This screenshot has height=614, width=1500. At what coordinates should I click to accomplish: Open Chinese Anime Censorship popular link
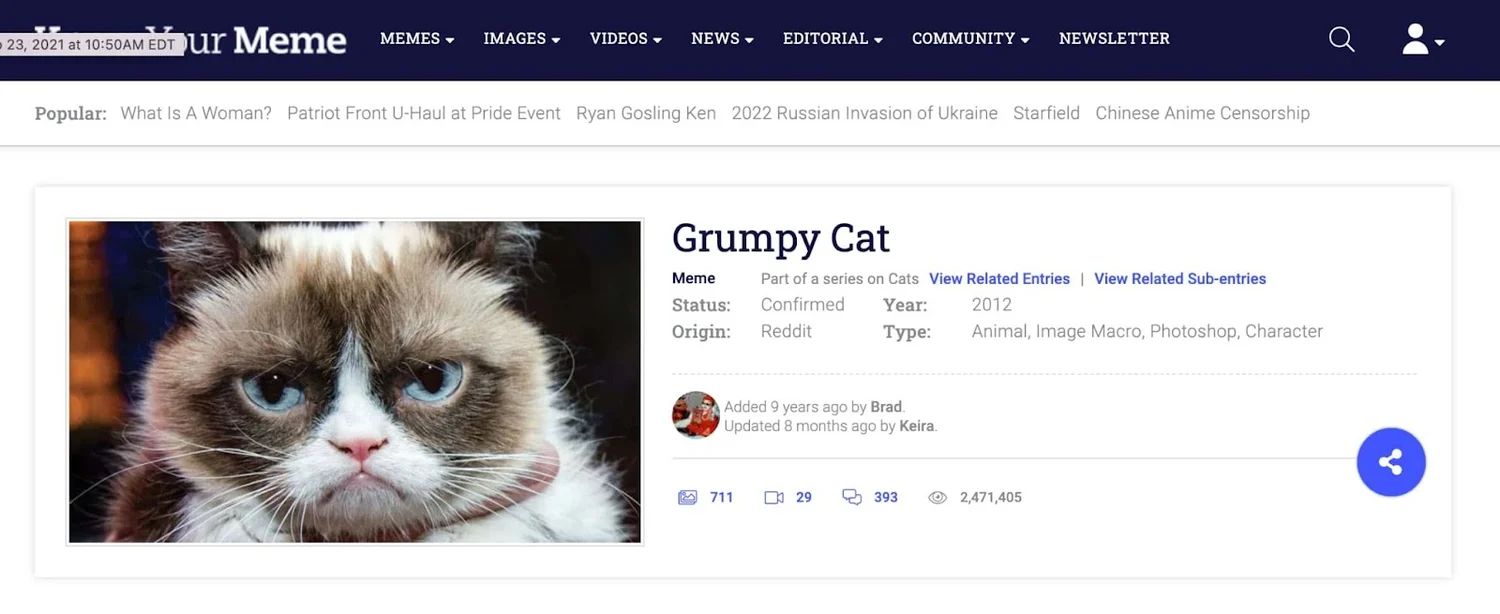pos(1202,113)
